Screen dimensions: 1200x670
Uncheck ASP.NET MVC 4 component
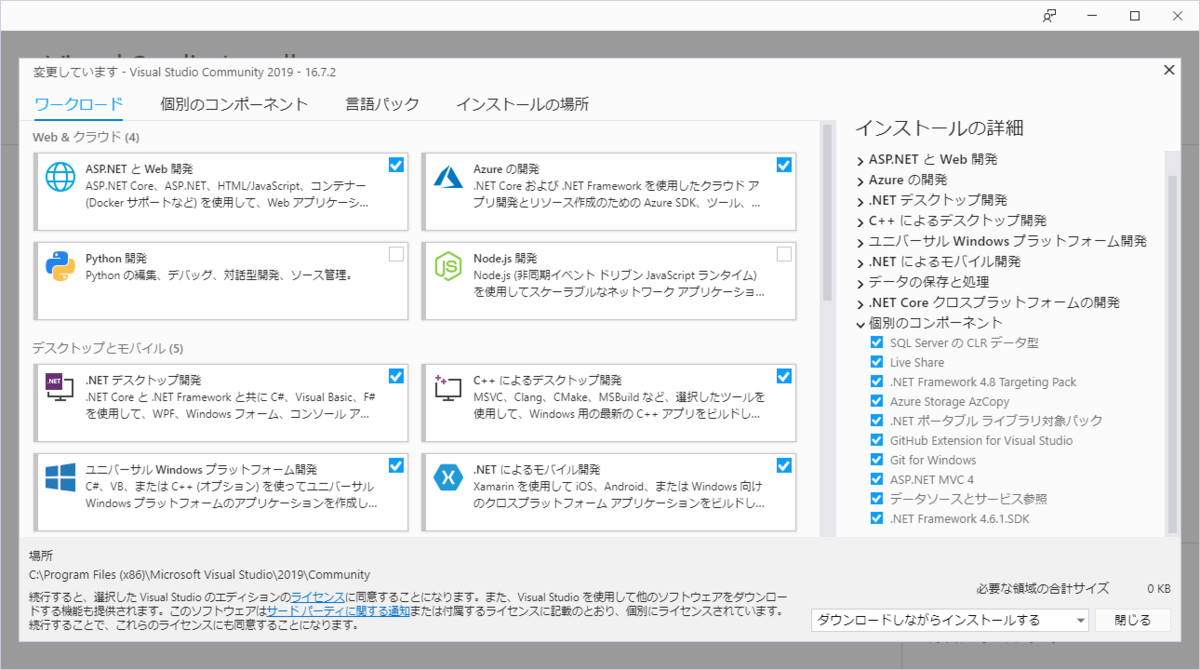click(877, 480)
